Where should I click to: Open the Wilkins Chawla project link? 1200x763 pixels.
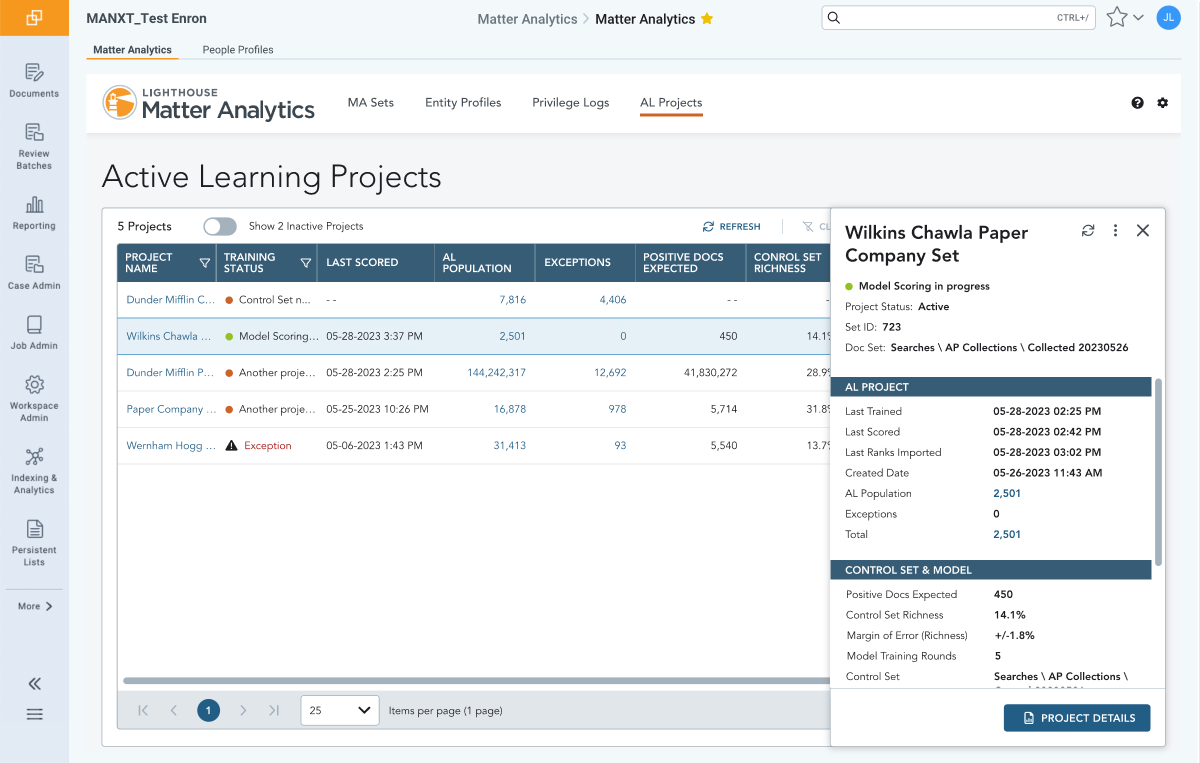point(169,337)
